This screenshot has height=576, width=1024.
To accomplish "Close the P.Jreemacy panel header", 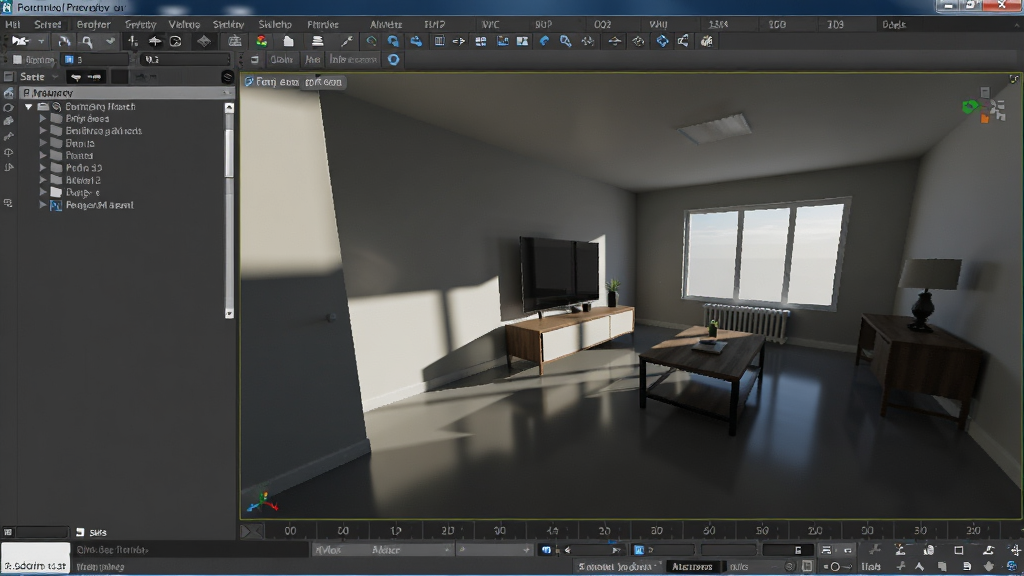I will 227,93.
